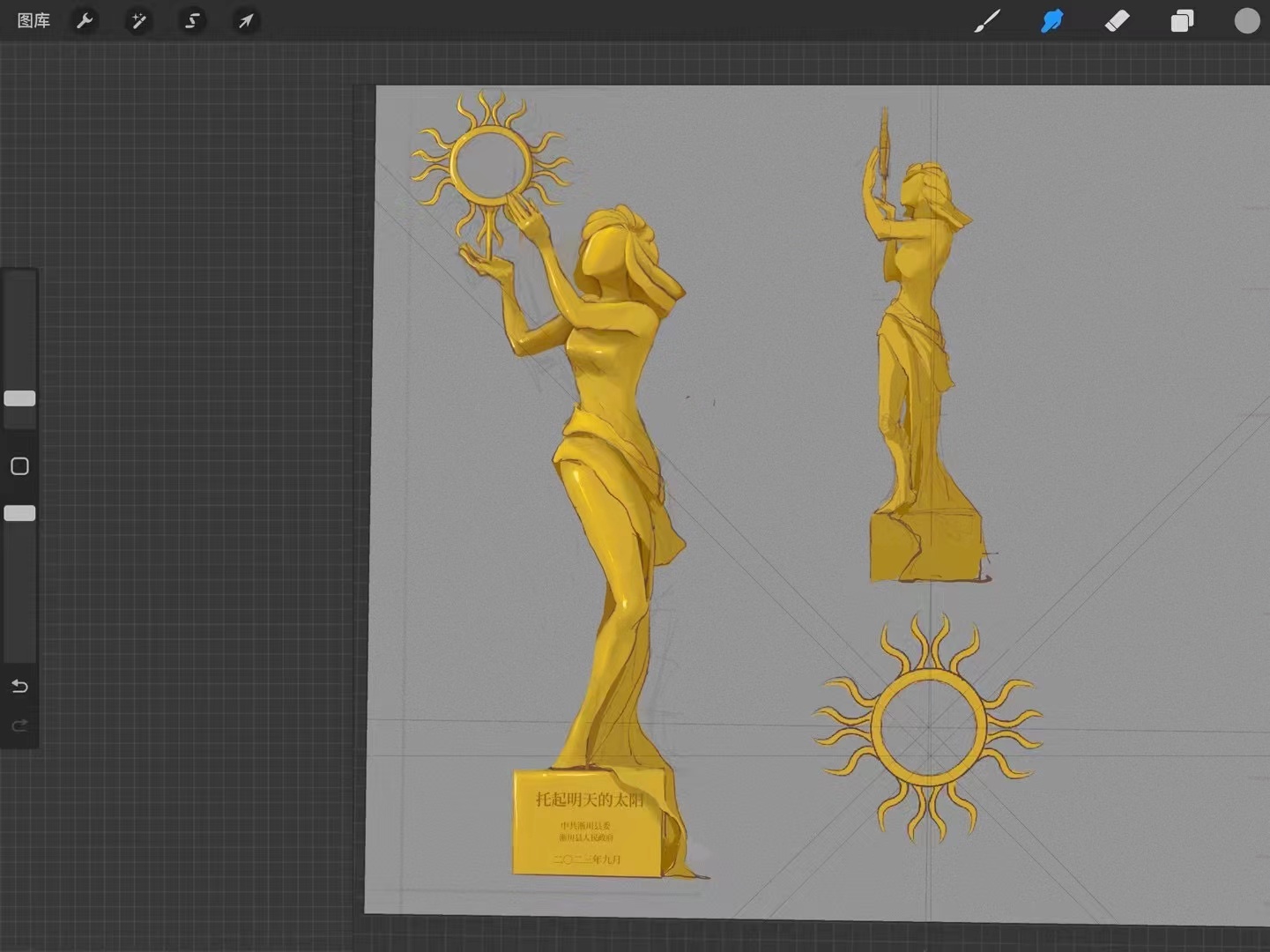Screen dimensions: 1270x952
Task: Open the Actions wrench menu
Action: coord(85,20)
